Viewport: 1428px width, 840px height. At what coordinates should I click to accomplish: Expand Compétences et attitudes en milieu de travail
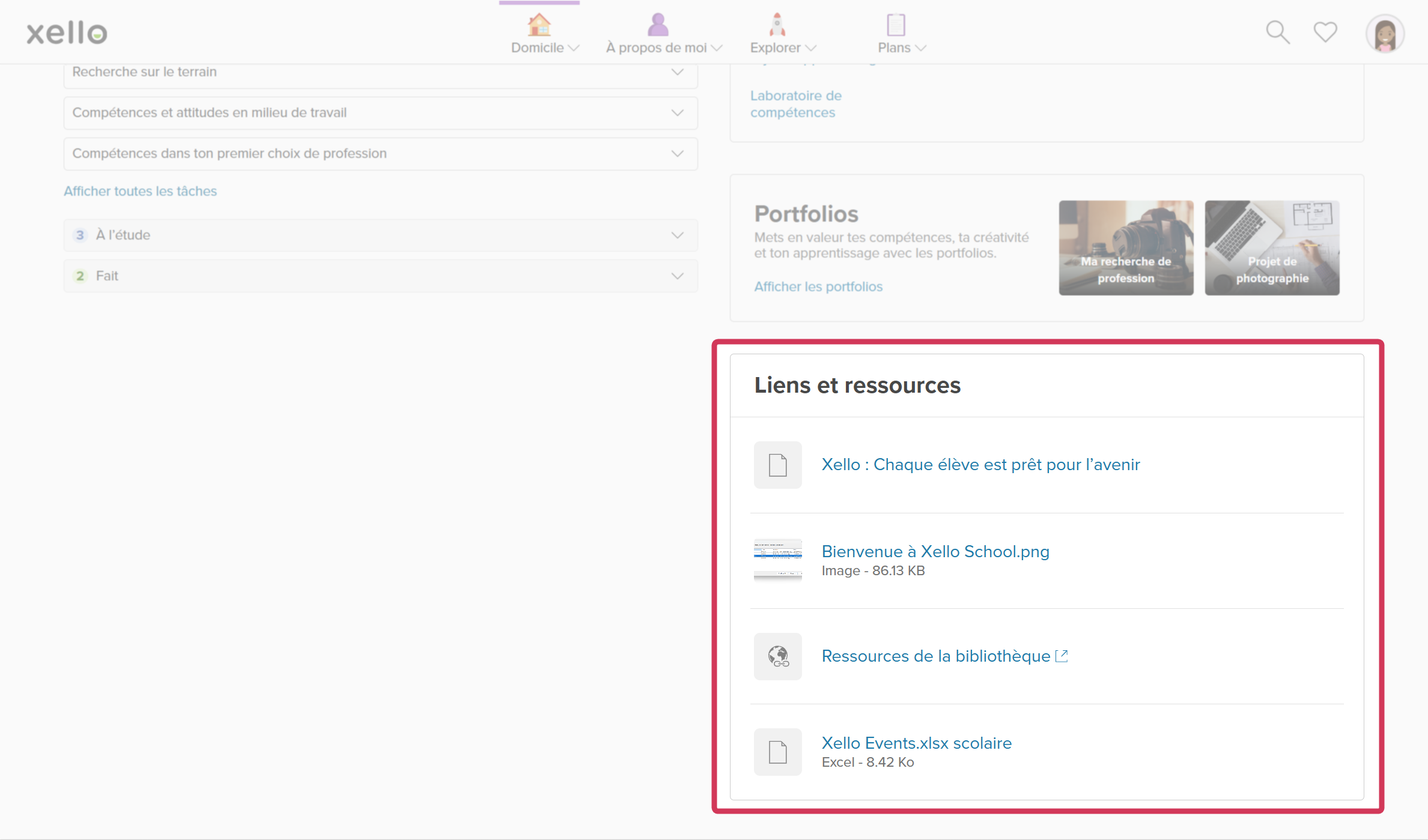click(x=381, y=113)
